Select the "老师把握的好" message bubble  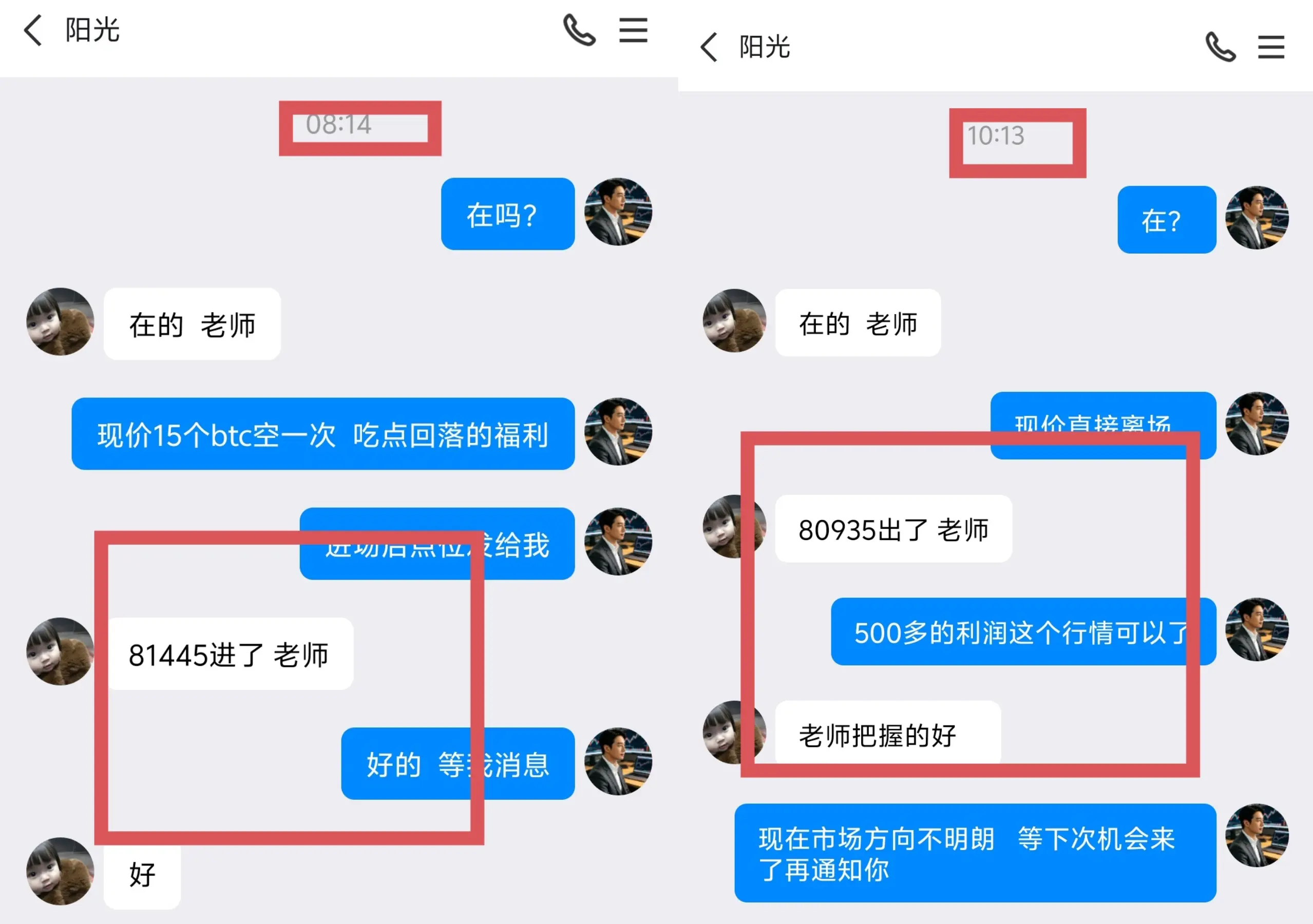pyautogui.click(x=887, y=734)
